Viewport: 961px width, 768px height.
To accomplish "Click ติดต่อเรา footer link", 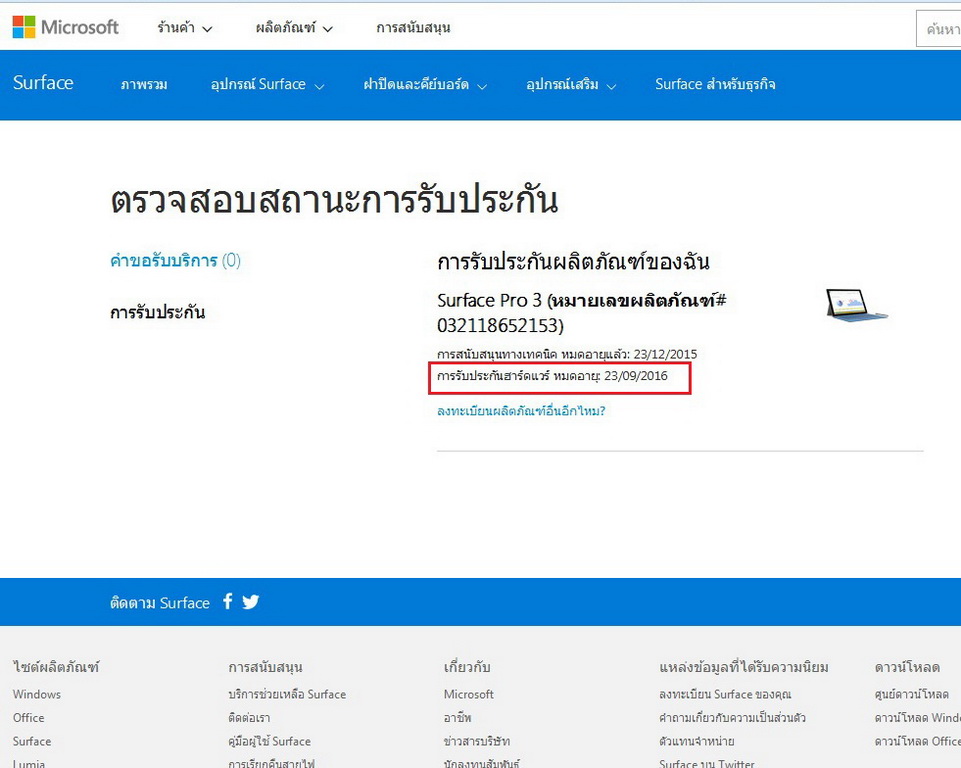I will pos(249,718).
